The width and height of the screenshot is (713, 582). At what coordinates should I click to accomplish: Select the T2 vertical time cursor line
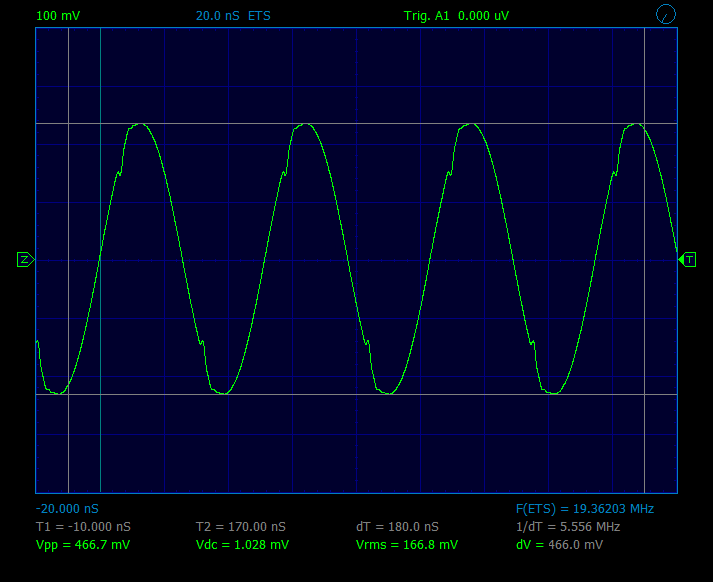coord(644,260)
